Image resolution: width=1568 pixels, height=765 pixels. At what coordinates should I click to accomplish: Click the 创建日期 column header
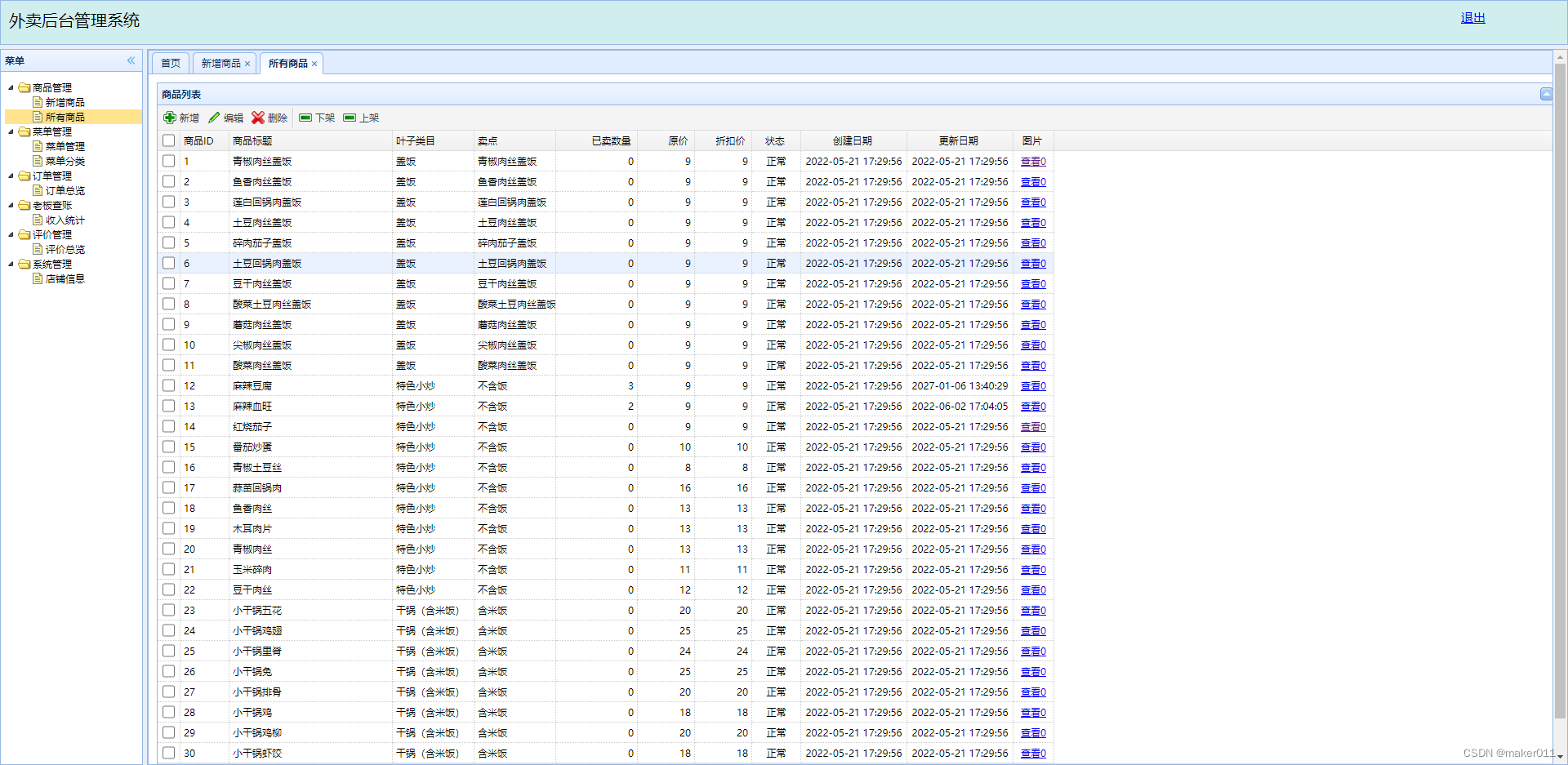pos(854,140)
